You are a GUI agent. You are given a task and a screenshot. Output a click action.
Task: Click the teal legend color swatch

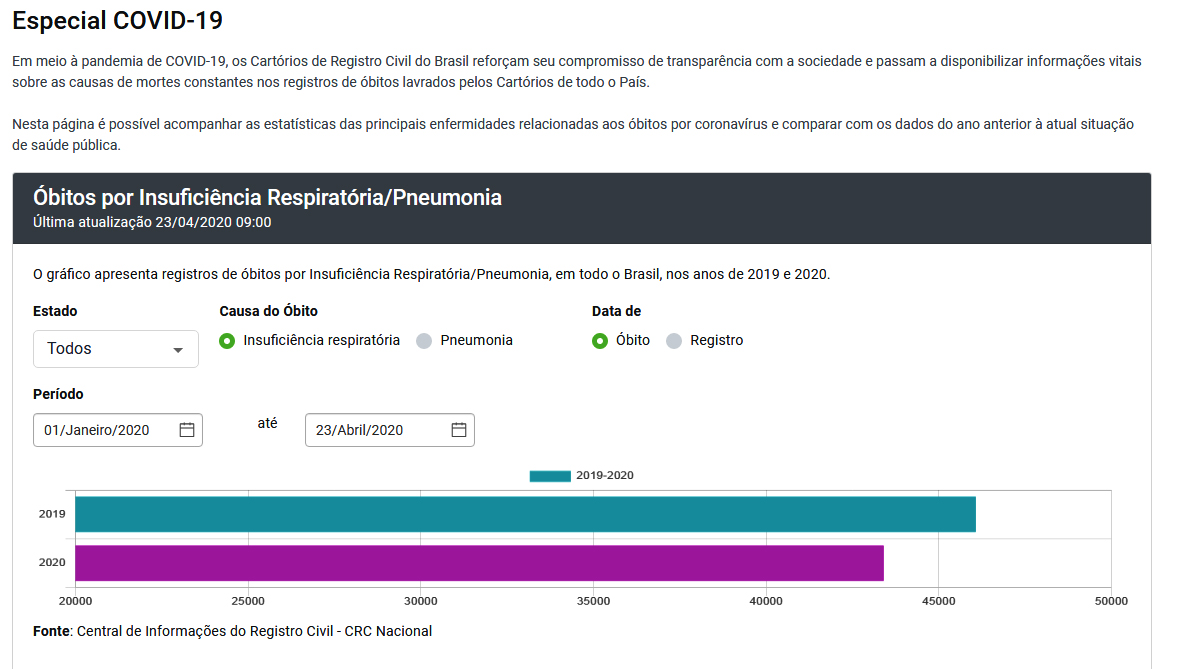click(548, 475)
